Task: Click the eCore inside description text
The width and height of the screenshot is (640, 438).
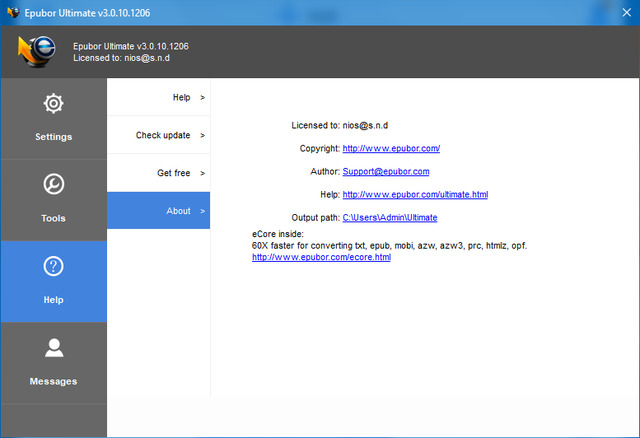Action: click(x=389, y=245)
